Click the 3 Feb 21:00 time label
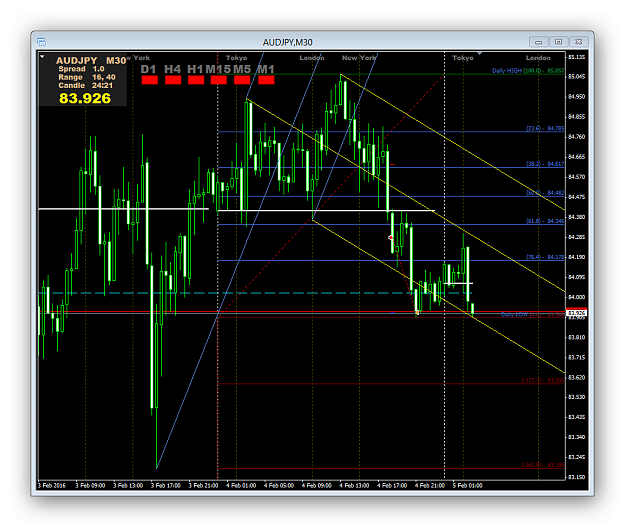Image resolution: width=625 pixels, height=527 pixels. click(x=203, y=486)
